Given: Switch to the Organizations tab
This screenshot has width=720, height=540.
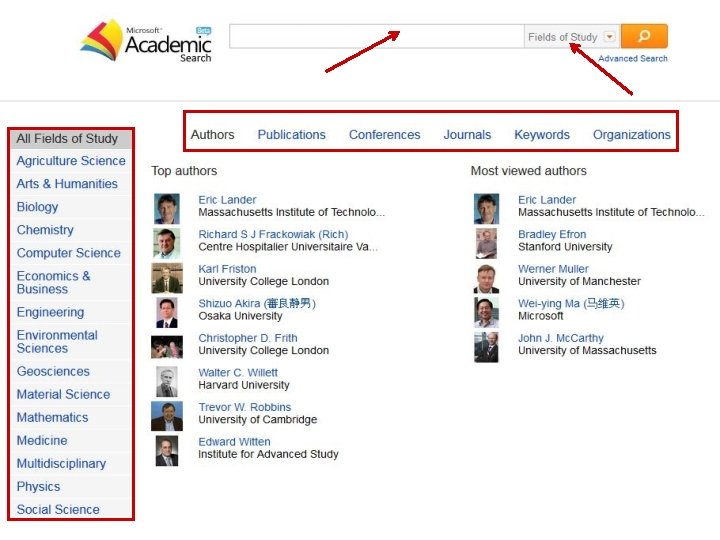Looking at the screenshot, I should tap(632, 135).
